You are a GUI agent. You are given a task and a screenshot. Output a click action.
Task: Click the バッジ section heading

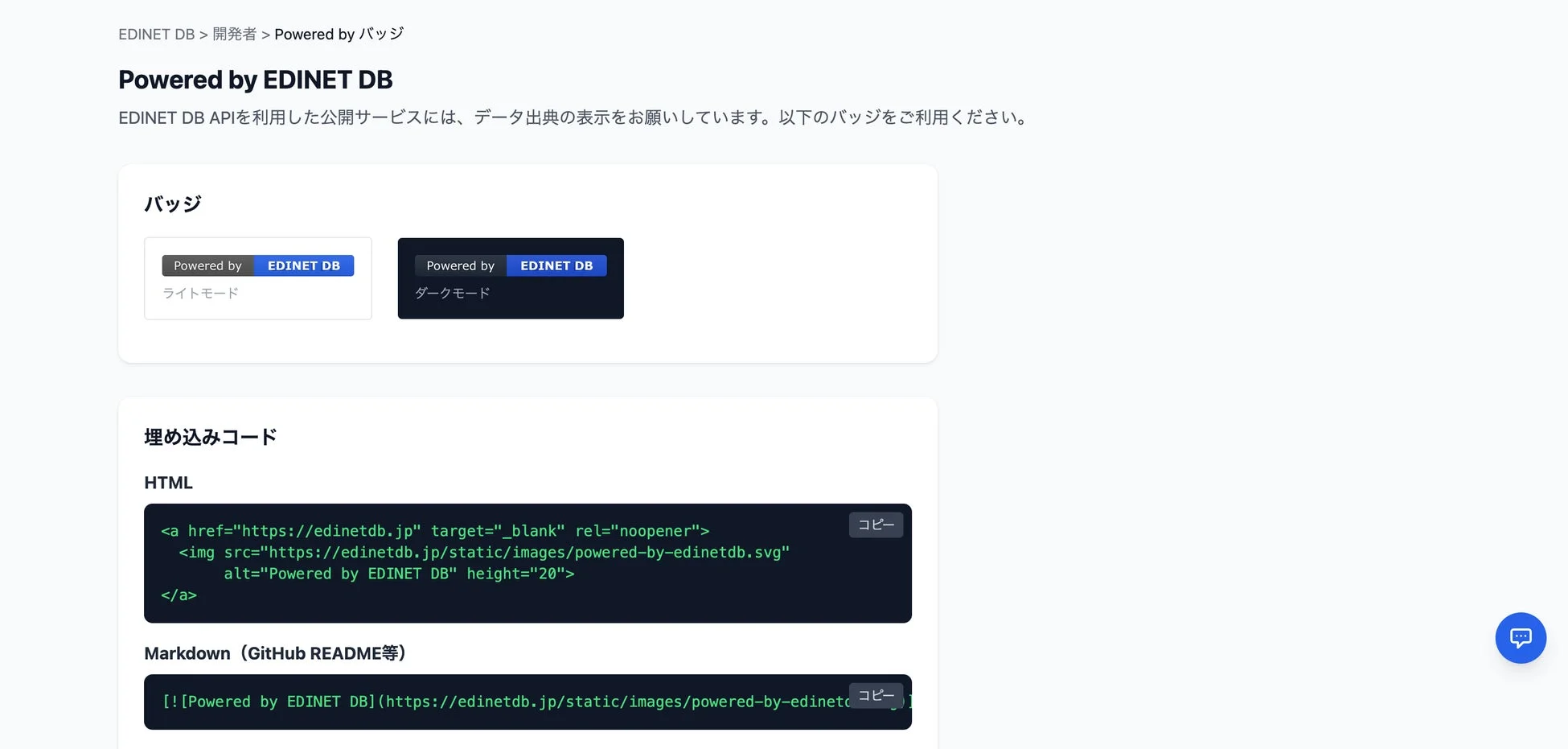click(x=171, y=204)
